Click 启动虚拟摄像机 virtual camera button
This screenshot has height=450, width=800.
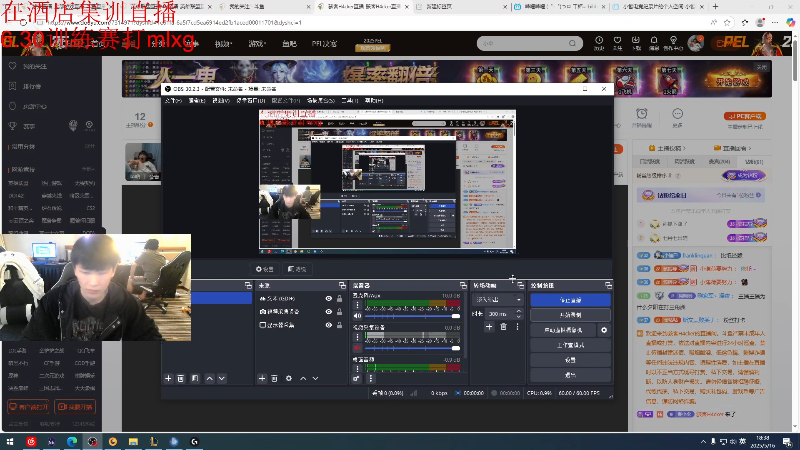pos(563,330)
